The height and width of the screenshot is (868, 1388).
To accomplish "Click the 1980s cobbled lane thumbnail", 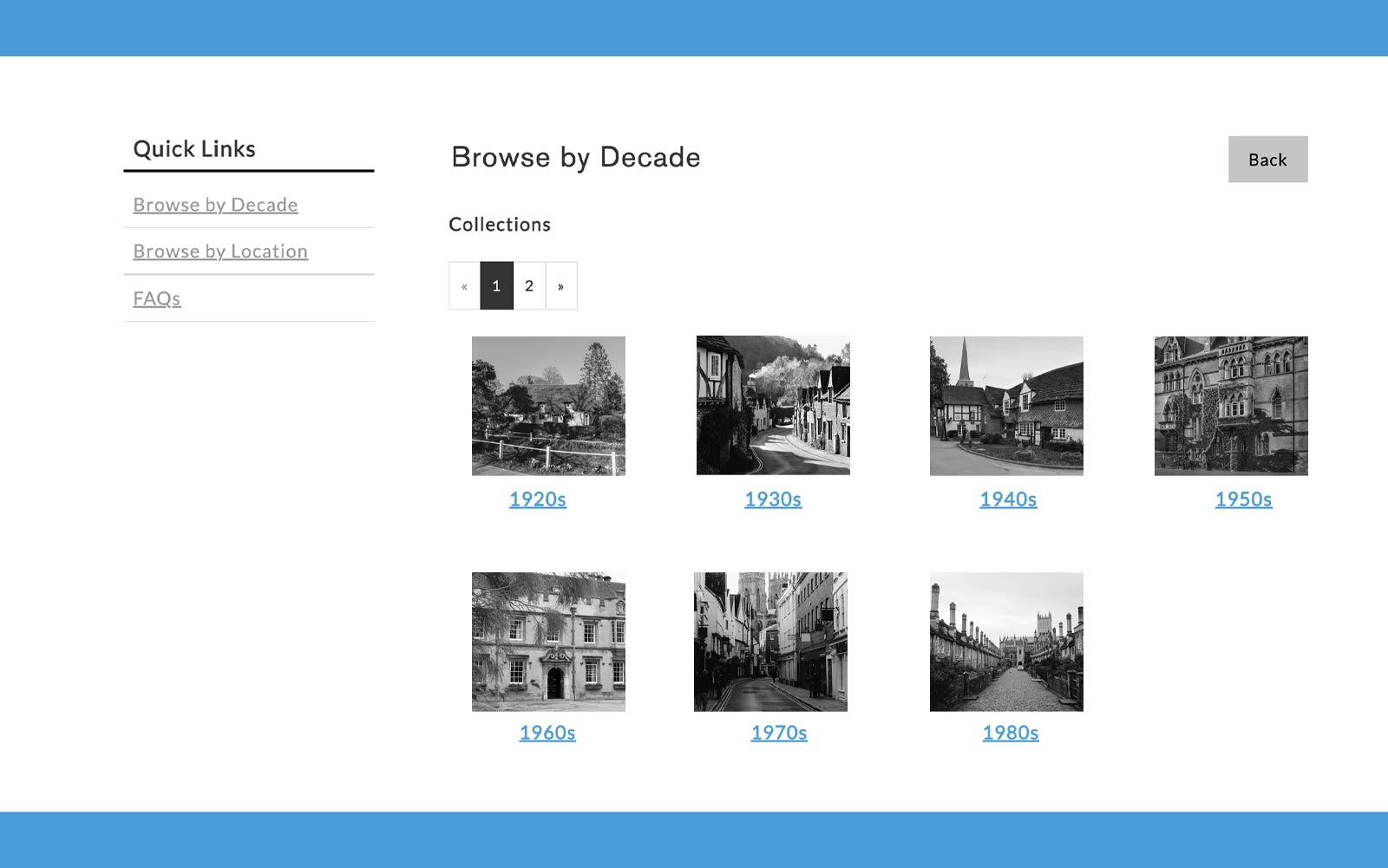I will 1006,642.
